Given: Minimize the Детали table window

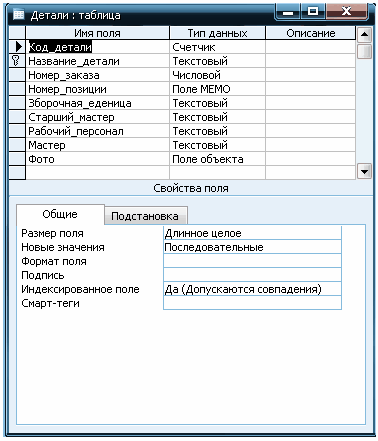Looking at the screenshot, I should point(288,12).
